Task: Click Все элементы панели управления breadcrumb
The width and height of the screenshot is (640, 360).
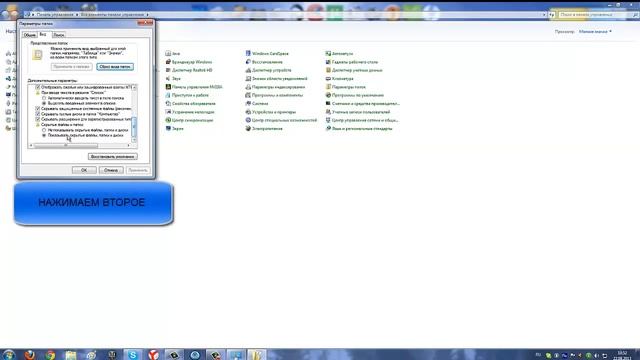Action: pyautogui.click(x=112, y=15)
